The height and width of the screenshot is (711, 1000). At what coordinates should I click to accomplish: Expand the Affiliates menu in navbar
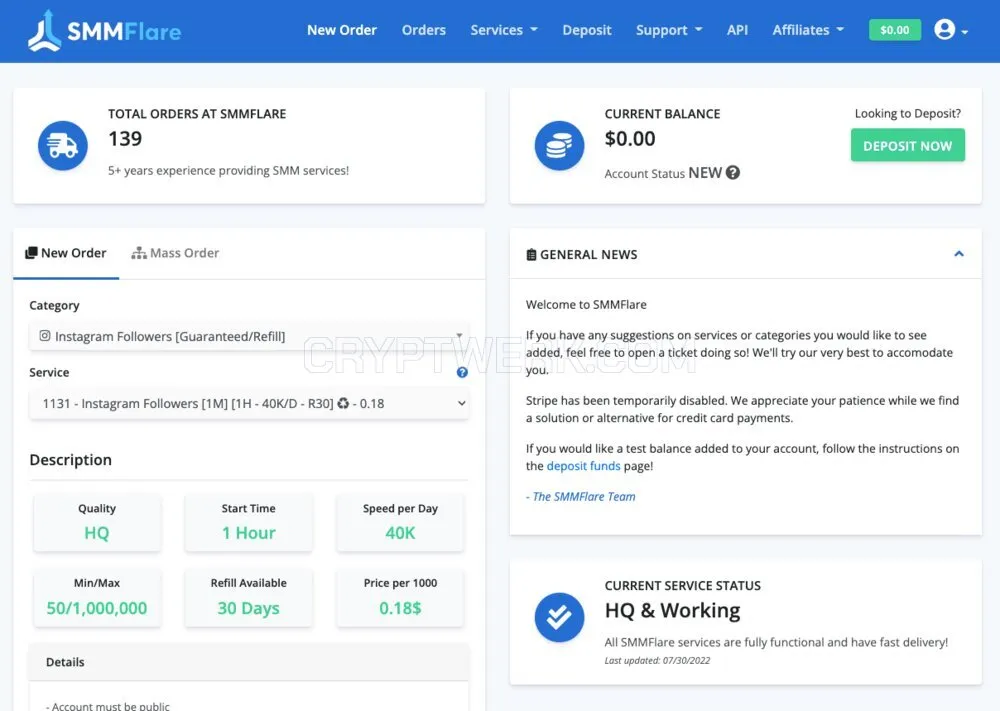(808, 30)
